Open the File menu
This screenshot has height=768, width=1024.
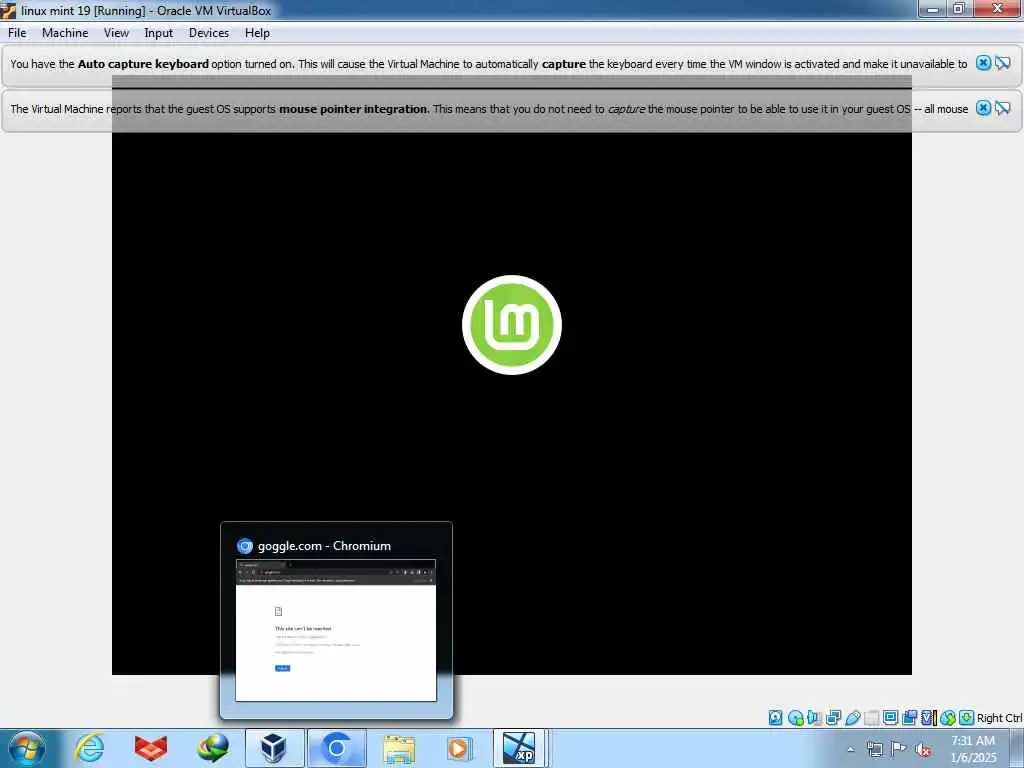(x=17, y=33)
